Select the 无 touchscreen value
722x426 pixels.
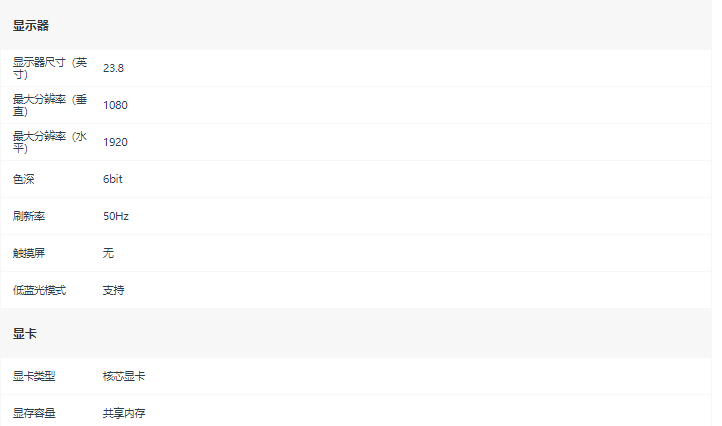pyautogui.click(x=108, y=253)
